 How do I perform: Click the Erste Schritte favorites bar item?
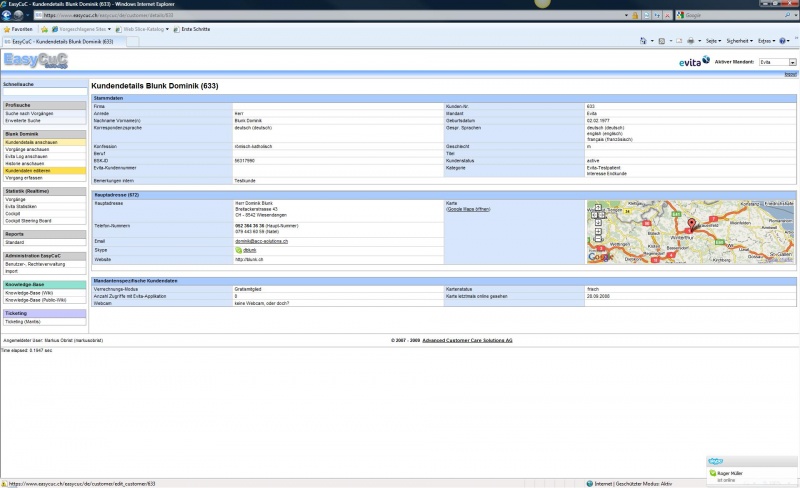[191, 29]
